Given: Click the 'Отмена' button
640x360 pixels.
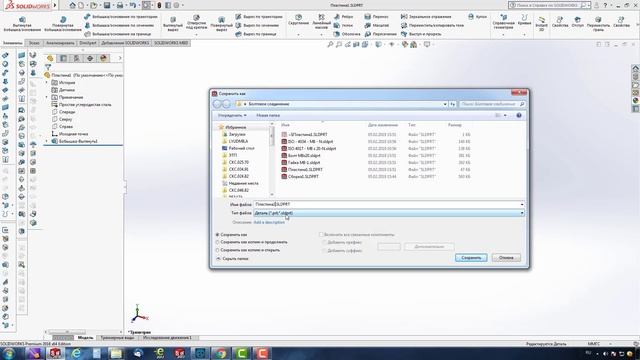Looking at the screenshot, I should point(506,258).
